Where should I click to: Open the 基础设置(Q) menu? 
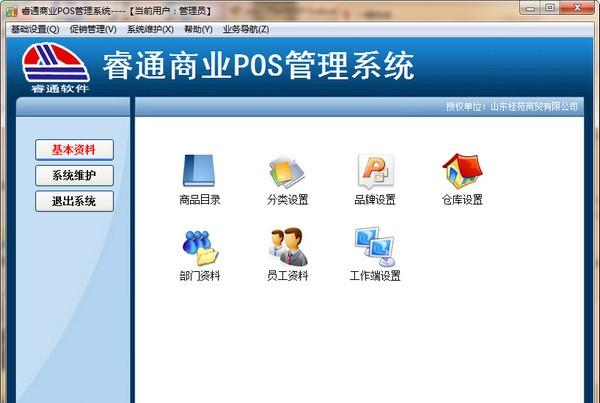tap(35, 29)
